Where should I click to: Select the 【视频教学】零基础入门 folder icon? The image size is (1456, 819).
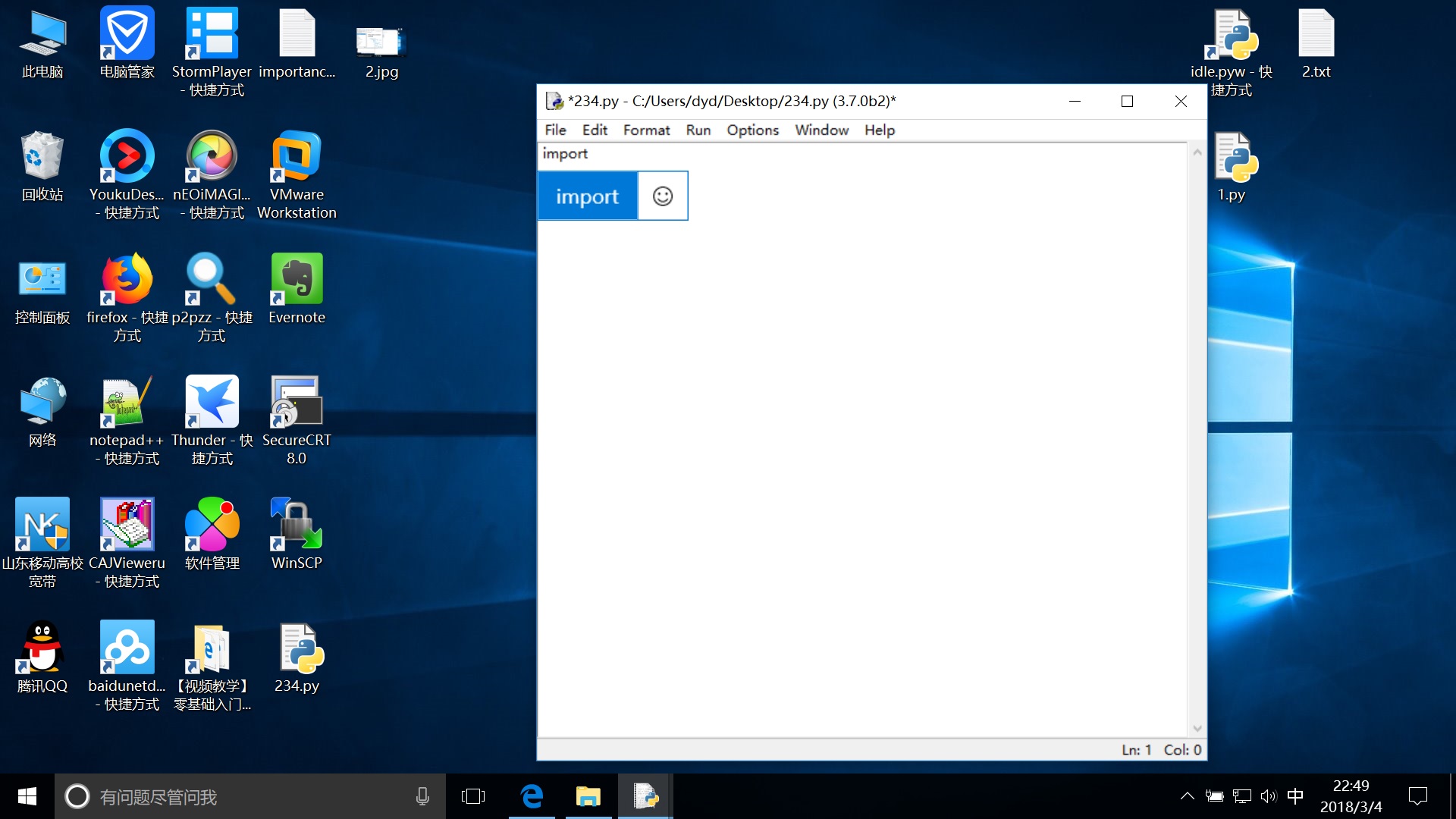pos(212,666)
